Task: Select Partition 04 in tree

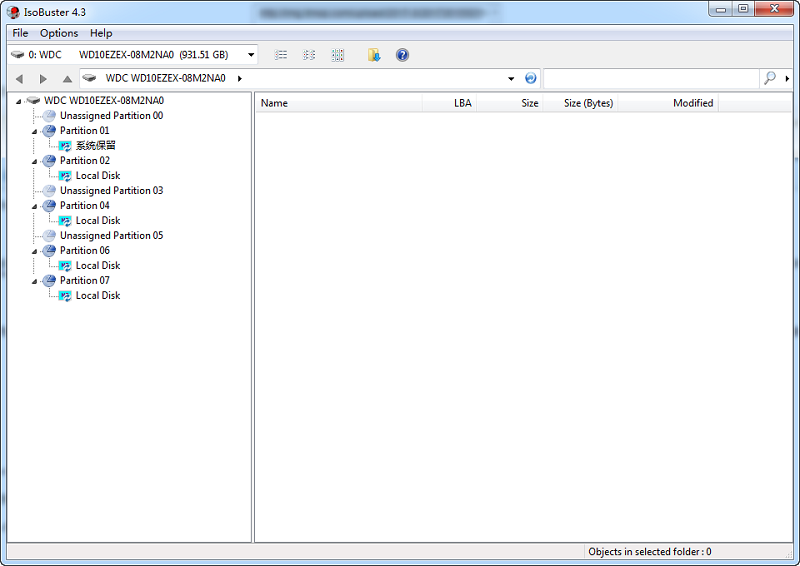Action: [85, 206]
